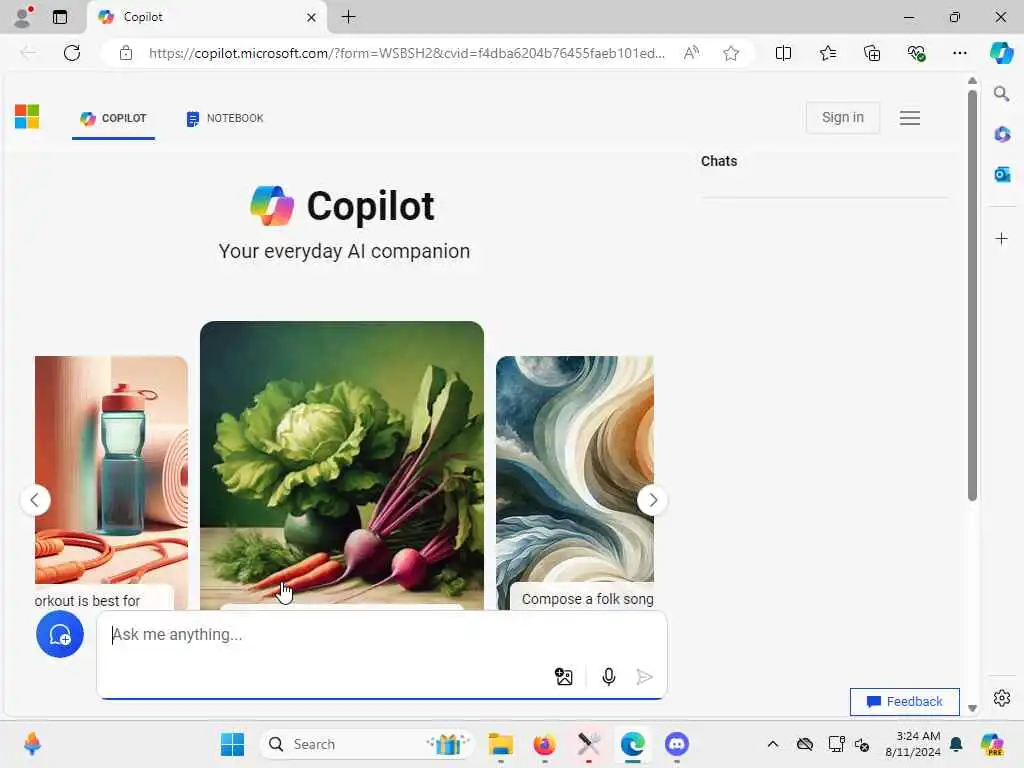
Task: Open Browser essentials heart icon
Action: coord(916,53)
